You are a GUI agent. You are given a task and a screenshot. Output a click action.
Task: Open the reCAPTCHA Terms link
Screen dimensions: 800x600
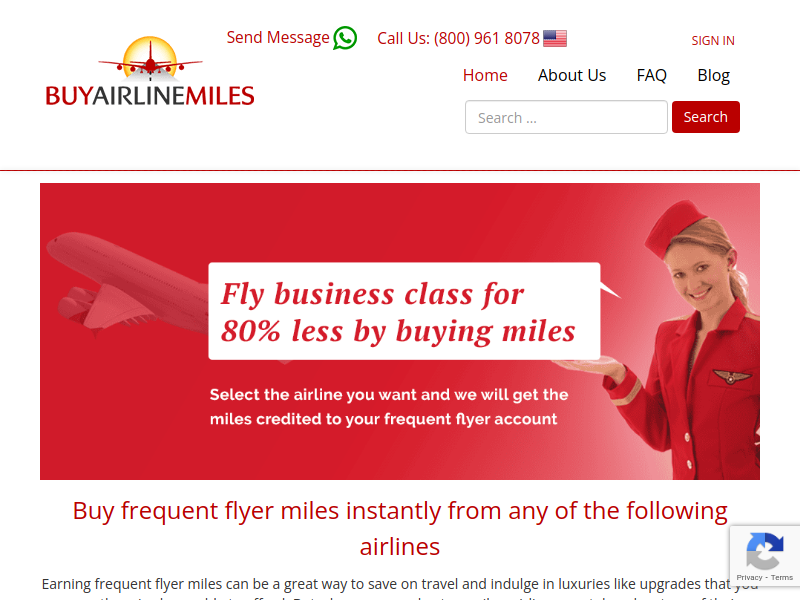point(782,578)
